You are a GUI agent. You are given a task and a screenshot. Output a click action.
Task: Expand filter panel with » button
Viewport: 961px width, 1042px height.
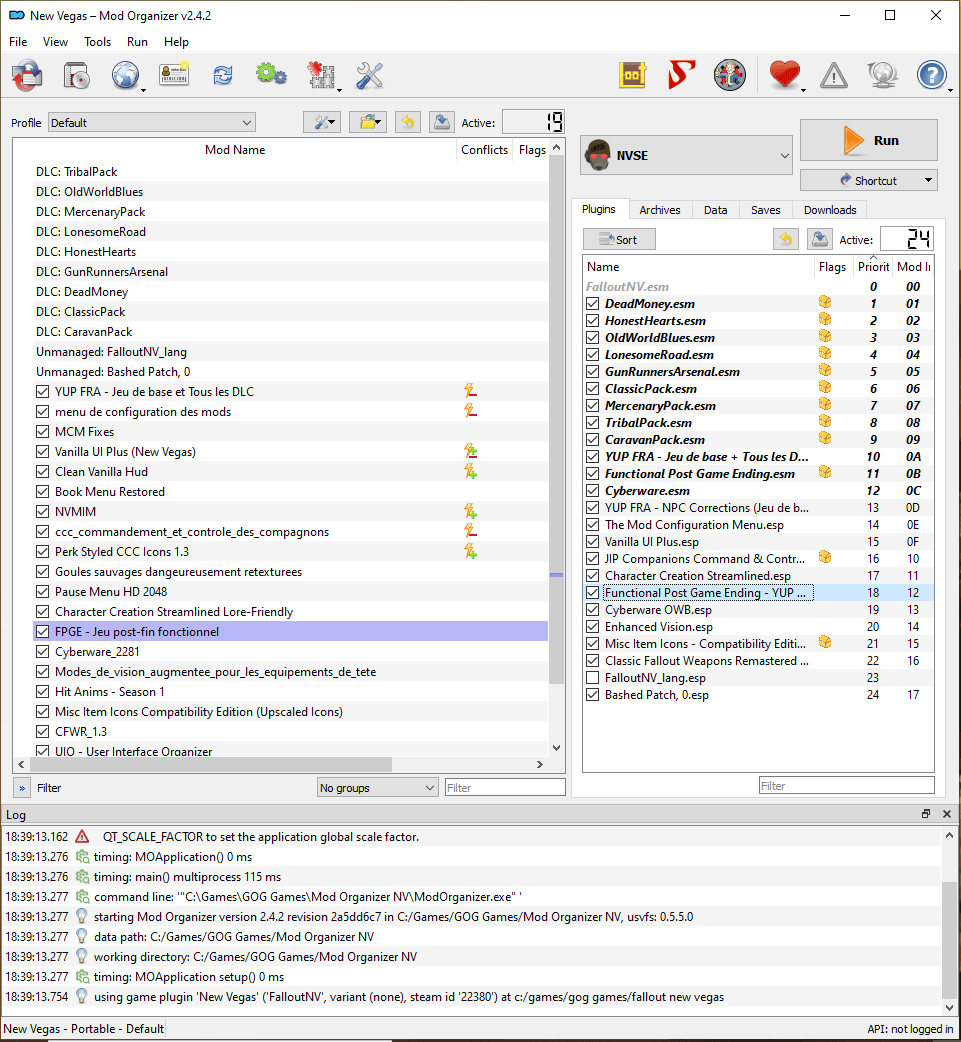22,787
